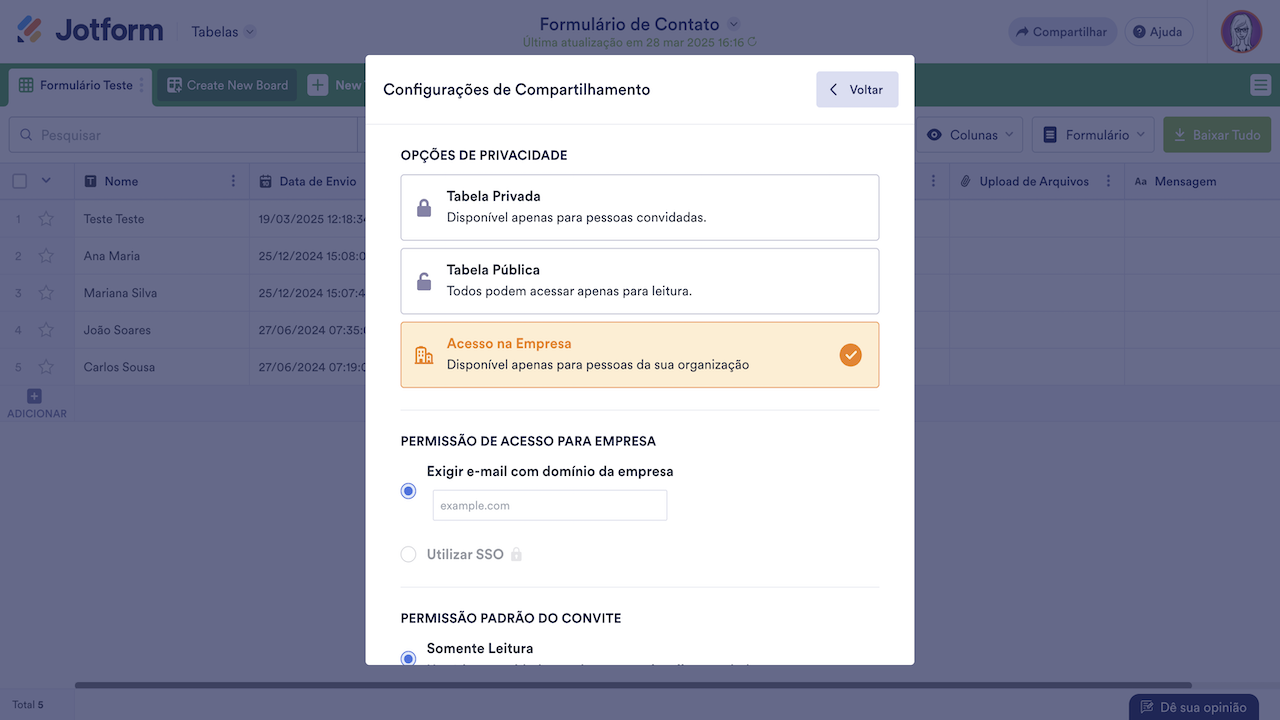Open the Ajuda help button
This screenshot has width=1280, height=720.
click(x=1158, y=32)
